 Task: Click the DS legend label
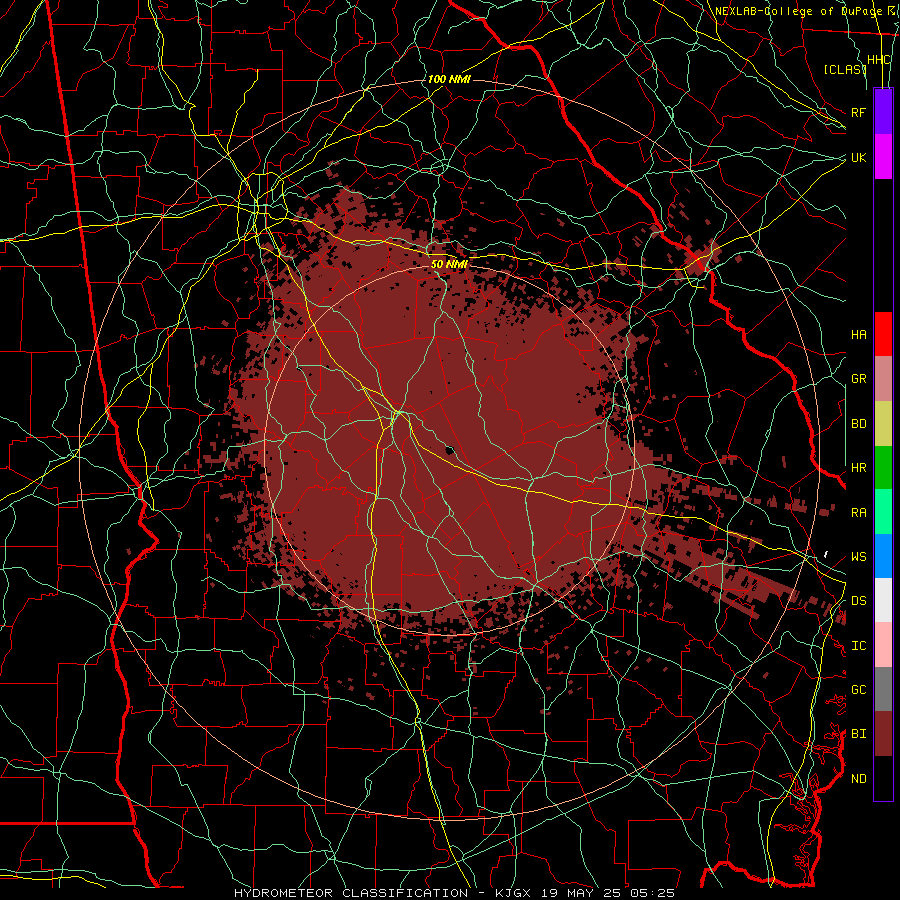click(858, 601)
